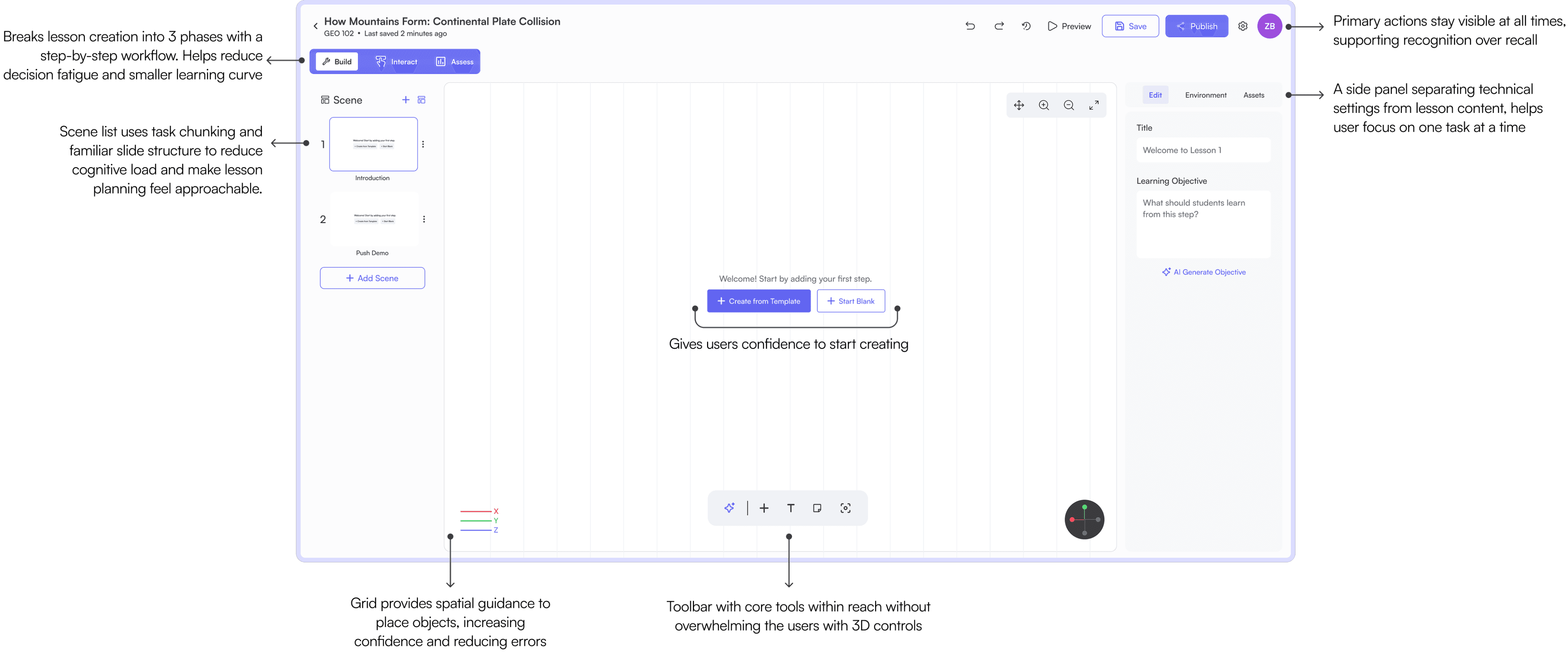1568x655 pixels.
Task: Click AI sparkle tool in bottom toolbar
Action: tap(729, 508)
